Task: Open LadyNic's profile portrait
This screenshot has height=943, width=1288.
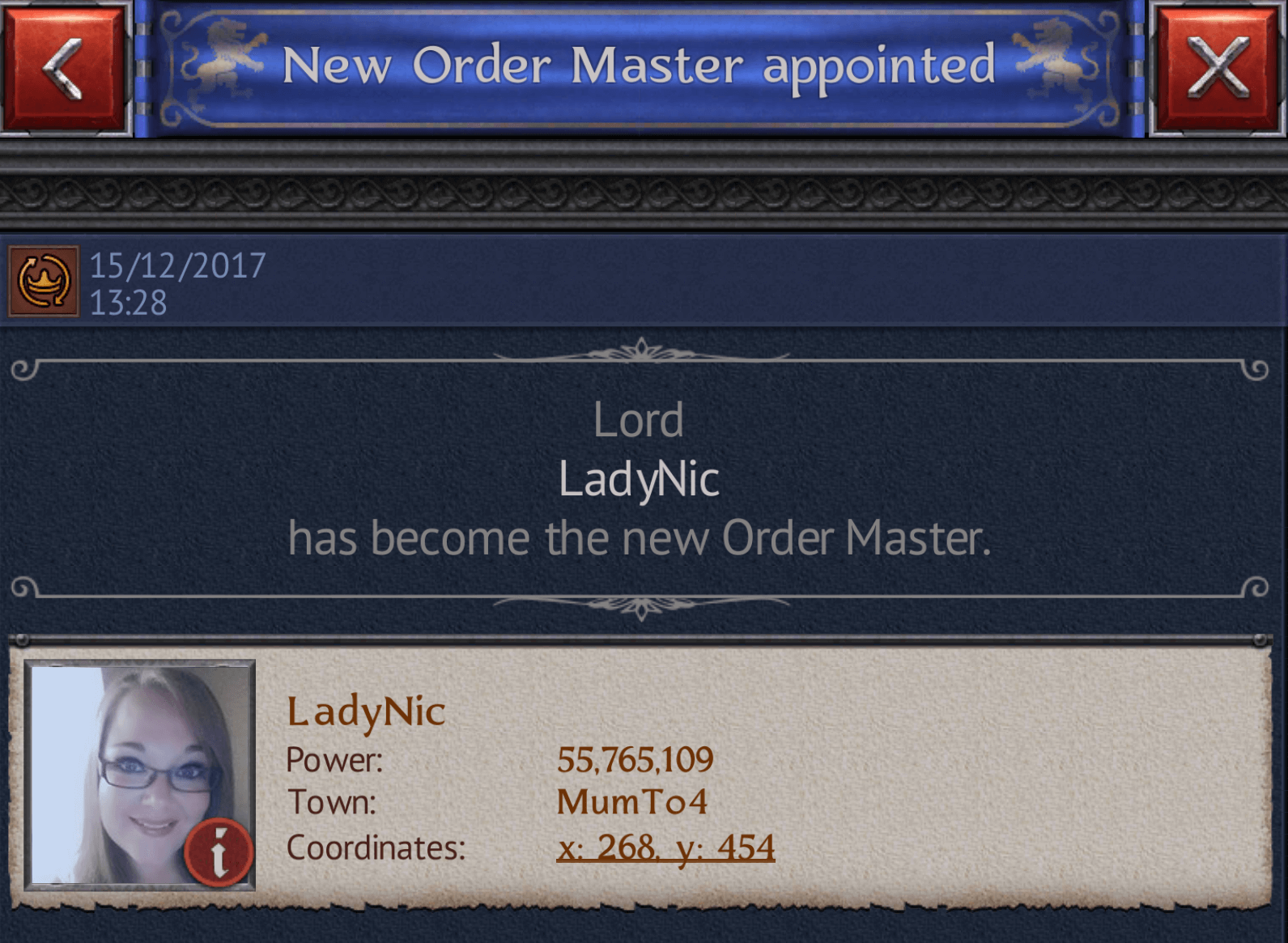Action: tap(140, 775)
